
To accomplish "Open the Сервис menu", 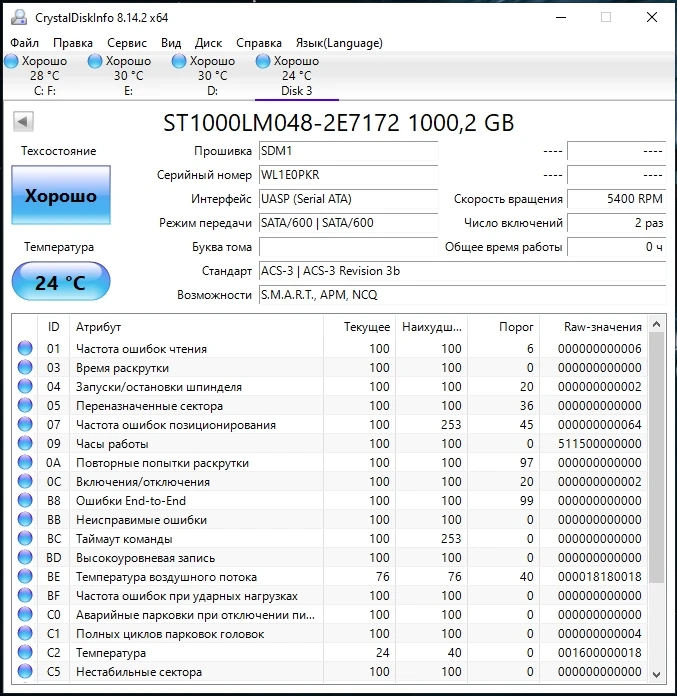I will coord(127,43).
